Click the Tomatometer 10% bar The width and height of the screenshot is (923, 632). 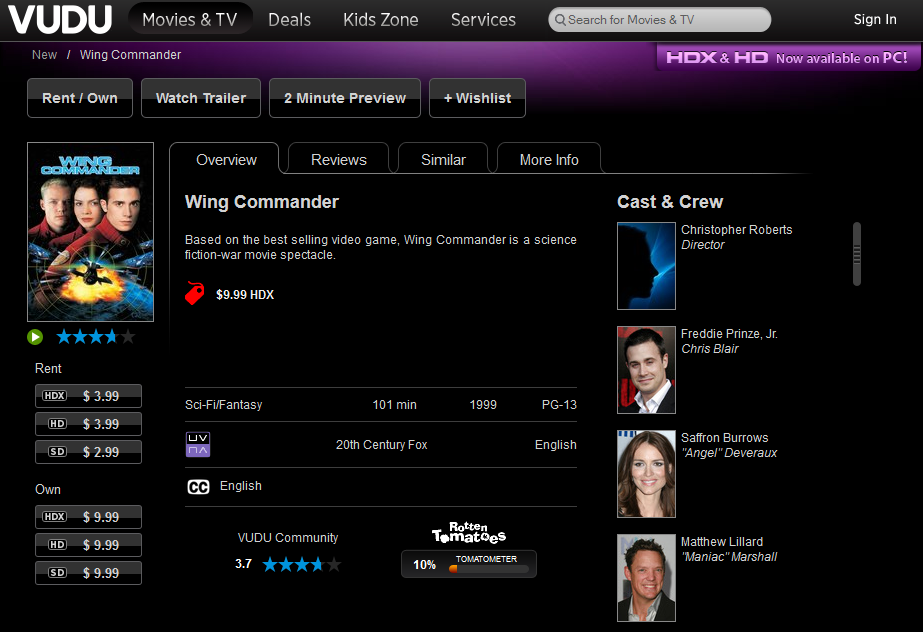coord(469,565)
